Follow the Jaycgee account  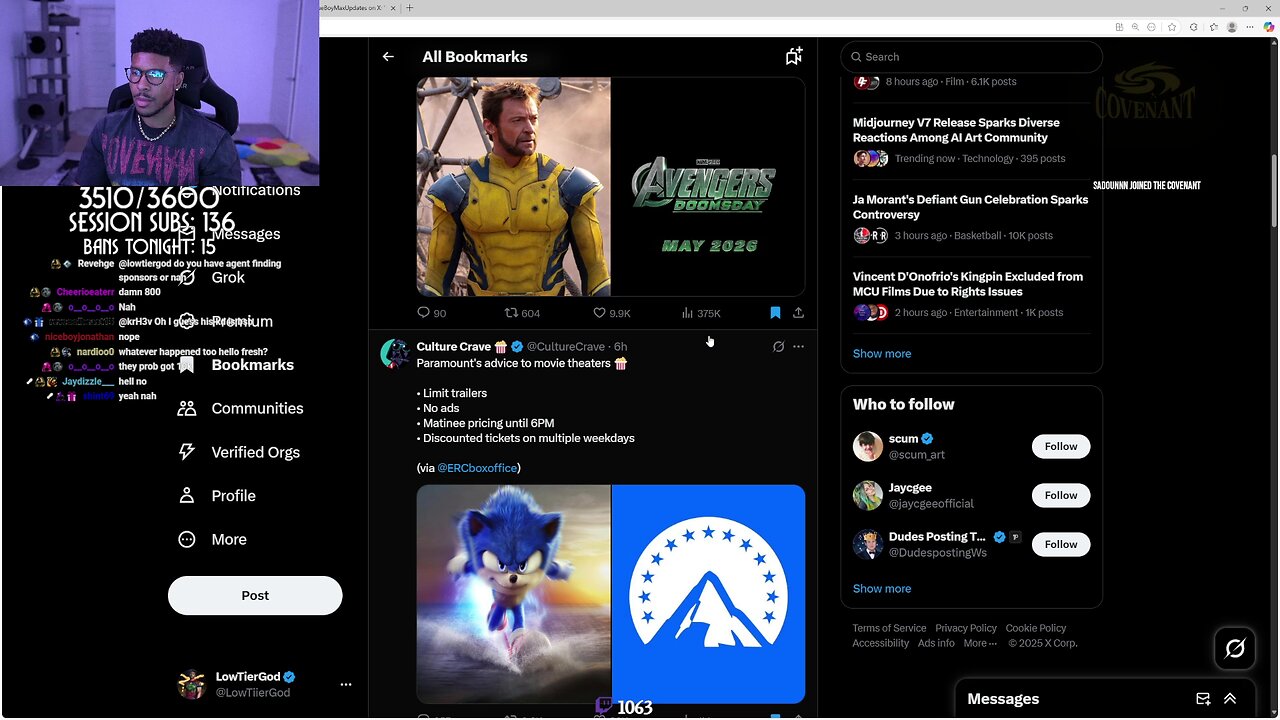pyautogui.click(x=1061, y=495)
